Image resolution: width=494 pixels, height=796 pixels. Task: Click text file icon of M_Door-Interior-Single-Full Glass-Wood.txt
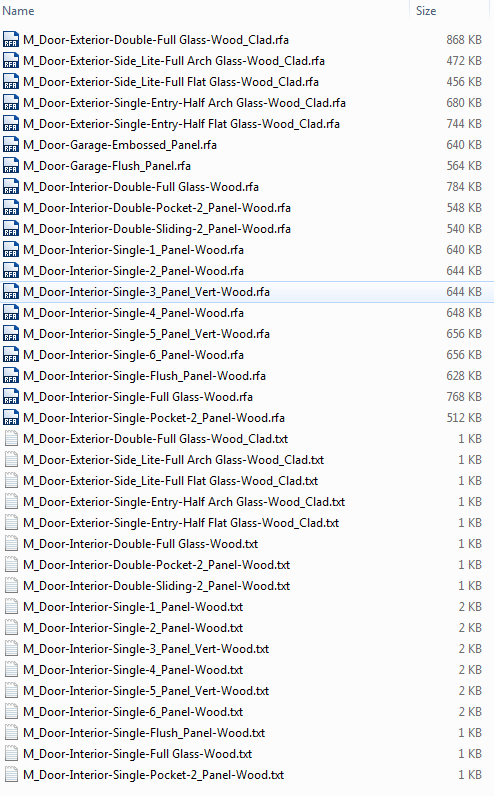pyautogui.click(x=11, y=754)
